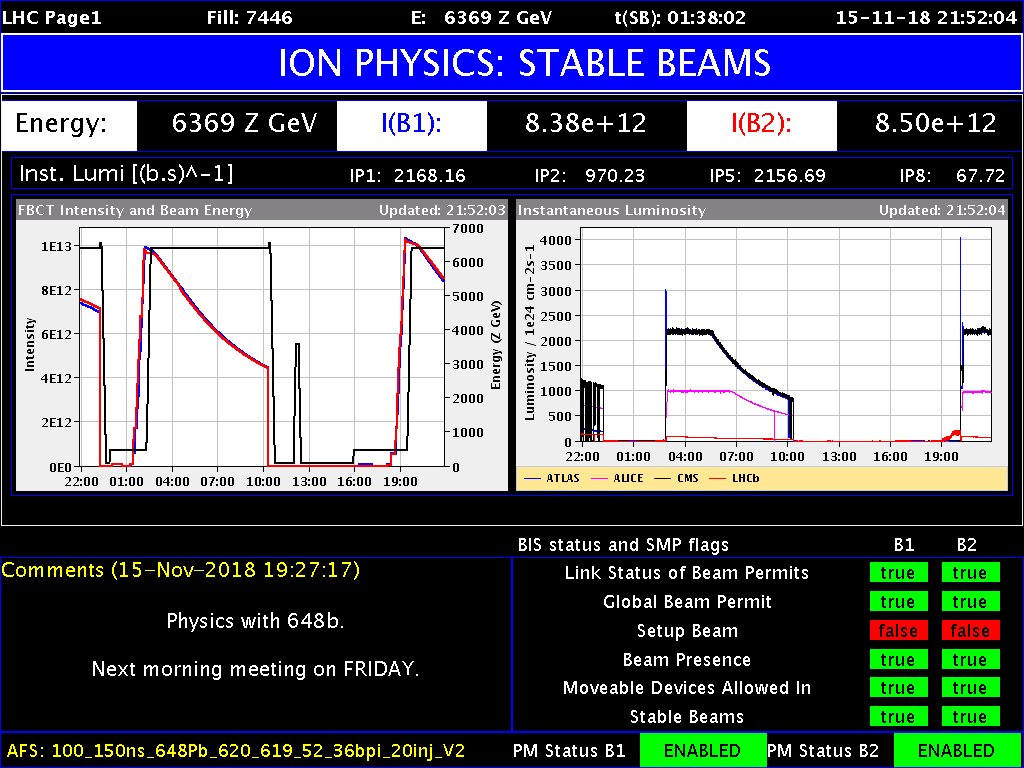The image size is (1024, 768).
Task: Select the Energy: label cell
Action: point(69,123)
